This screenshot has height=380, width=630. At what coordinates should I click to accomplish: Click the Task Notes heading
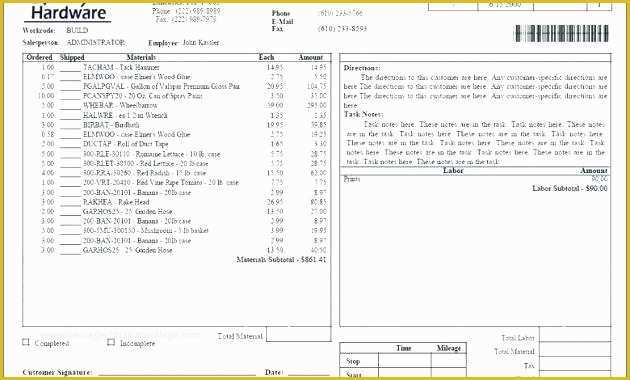[x=364, y=114]
